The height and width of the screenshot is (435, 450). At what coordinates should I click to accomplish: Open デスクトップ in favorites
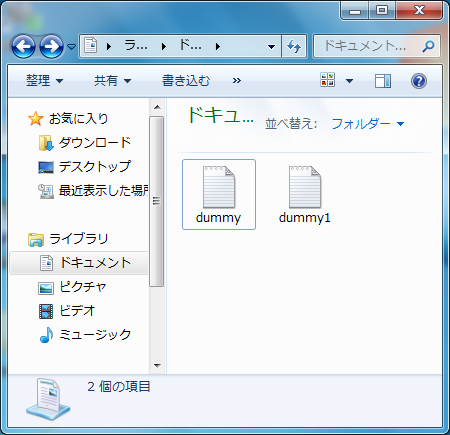(x=95, y=166)
